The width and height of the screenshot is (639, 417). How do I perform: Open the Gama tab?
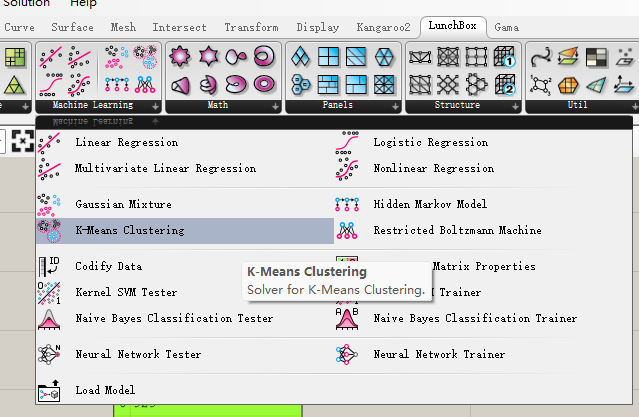tap(507, 27)
